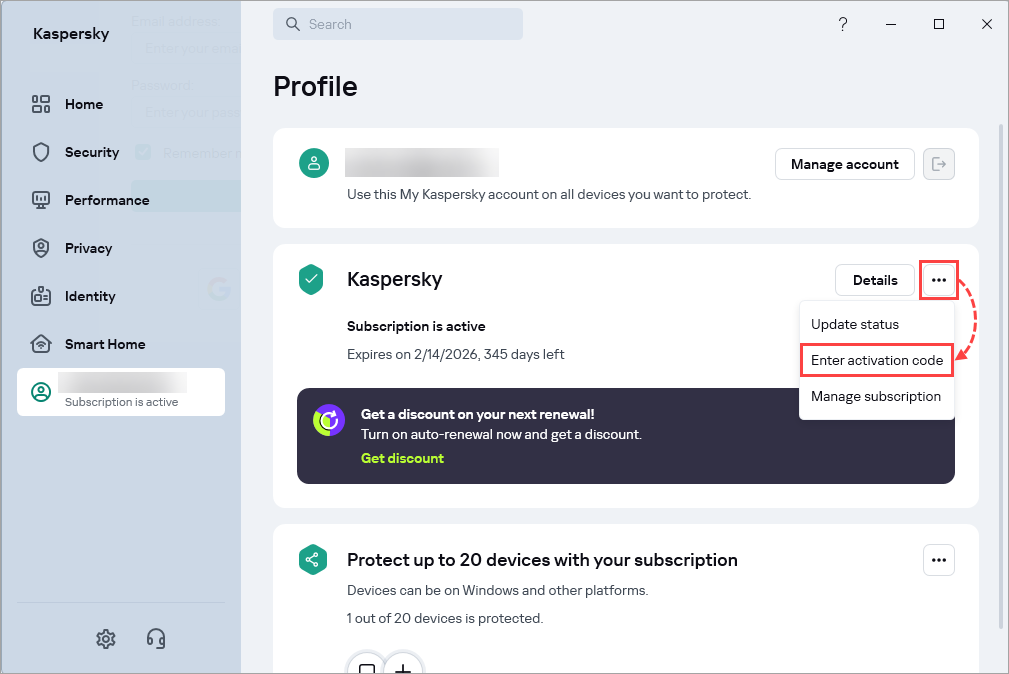Screen dimensions: 1009x674
Task: Select the profile entry showing Subscription is active
Action: [x=120, y=391]
